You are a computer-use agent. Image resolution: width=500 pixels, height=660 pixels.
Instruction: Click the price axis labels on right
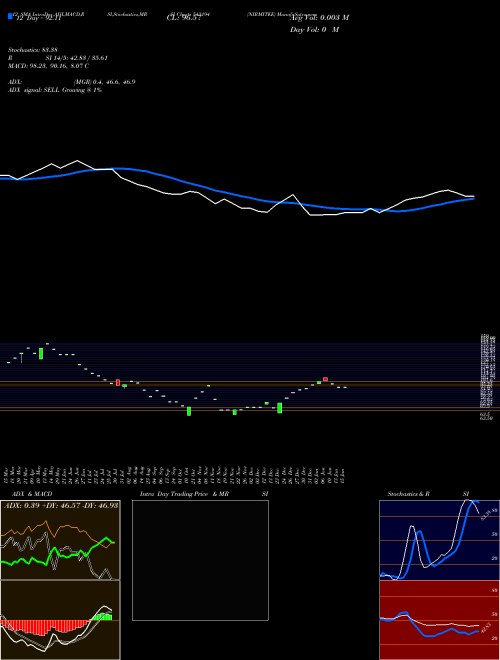tap(487, 377)
